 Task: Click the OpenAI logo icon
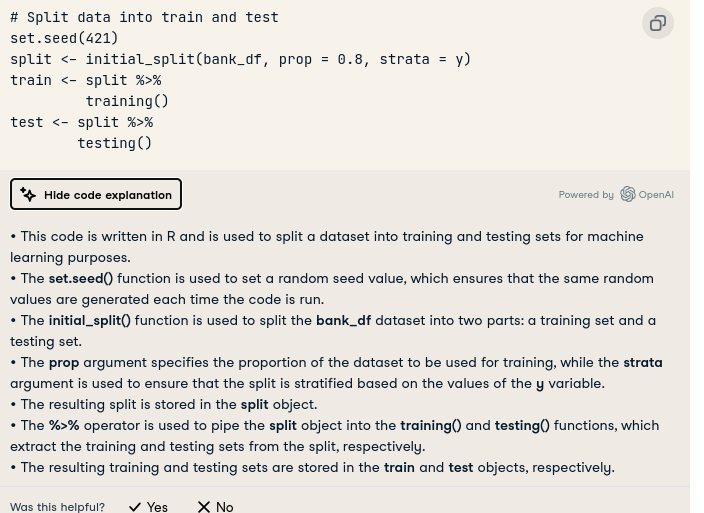(x=628, y=194)
